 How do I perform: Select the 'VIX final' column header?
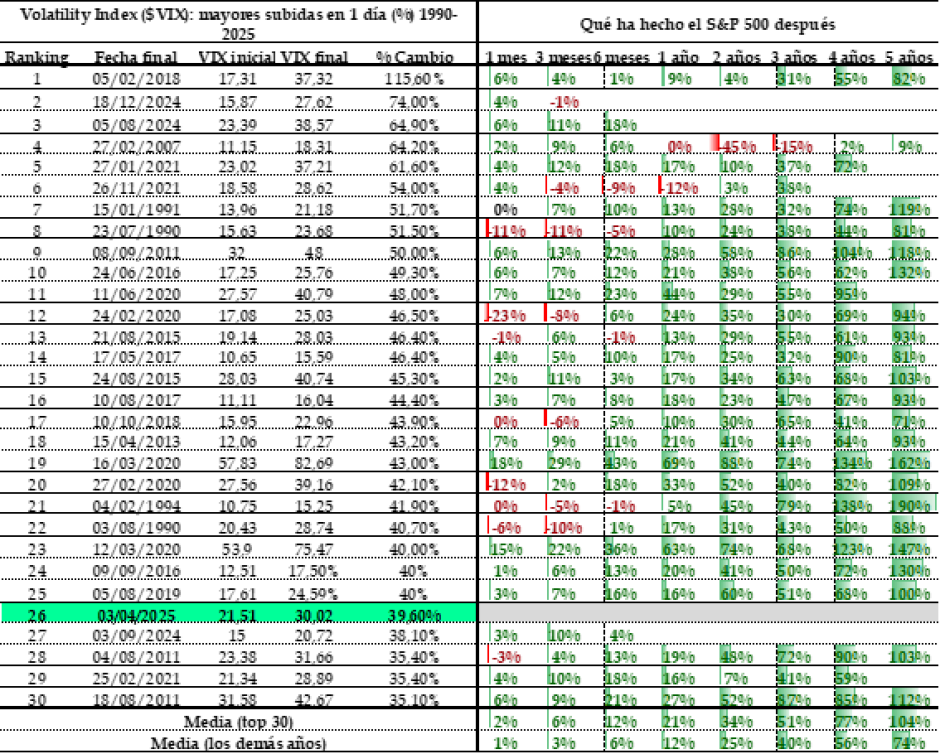click(314, 58)
